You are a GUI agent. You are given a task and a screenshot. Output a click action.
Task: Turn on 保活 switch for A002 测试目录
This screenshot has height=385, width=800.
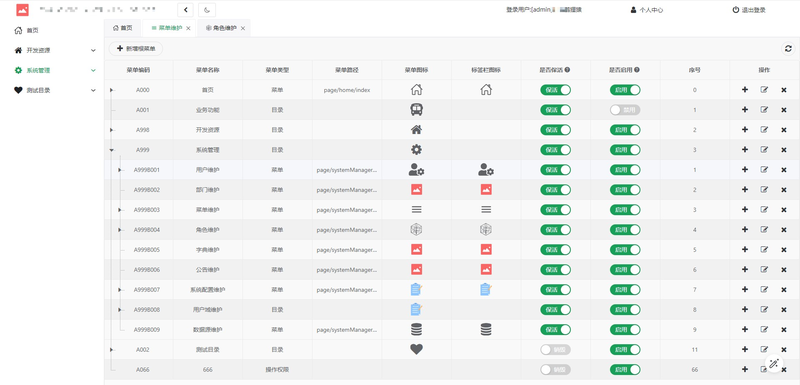pyautogui.click(x=556, y=349)
